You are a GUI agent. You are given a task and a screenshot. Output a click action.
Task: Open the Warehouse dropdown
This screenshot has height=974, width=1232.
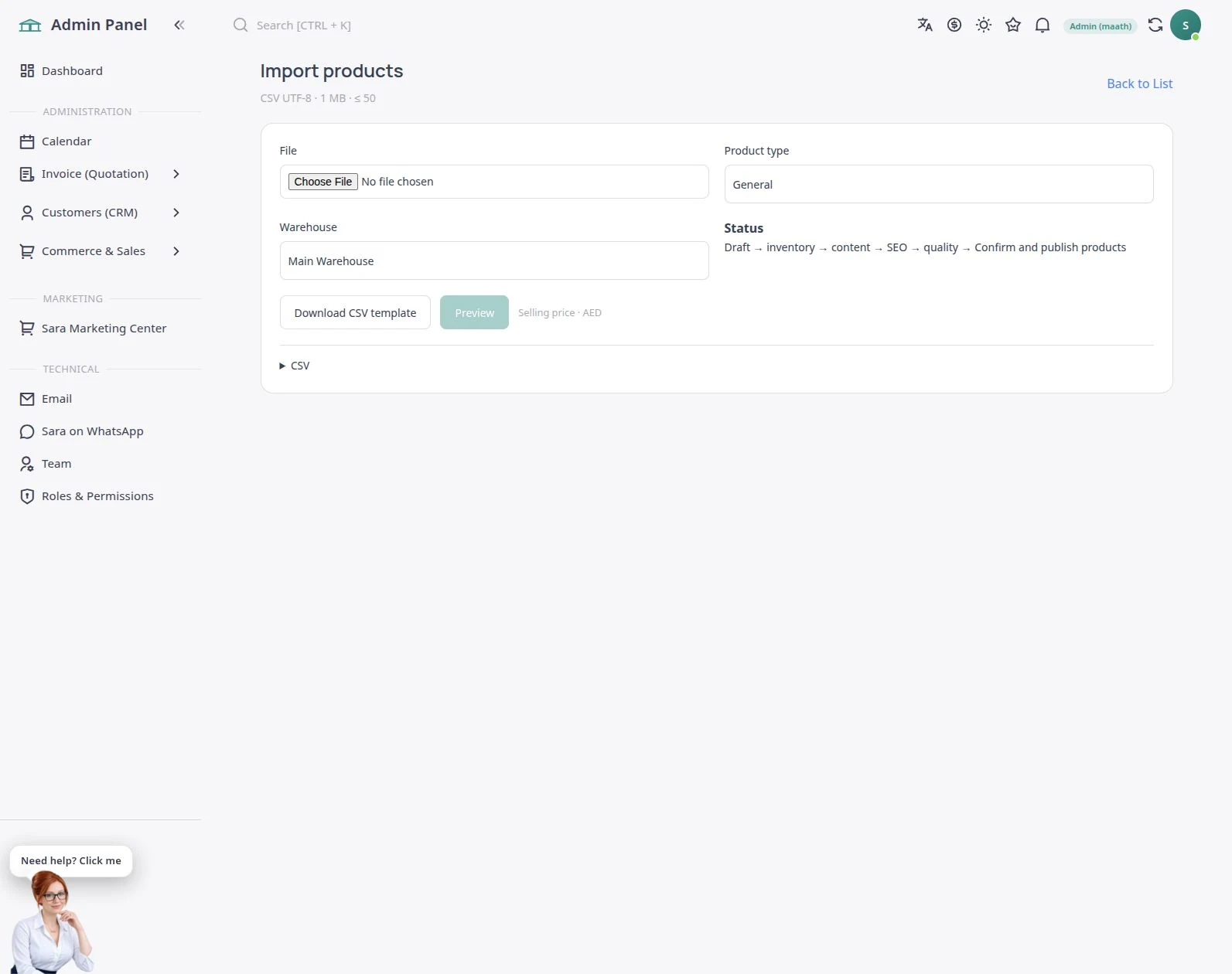[x=494, y=261]
